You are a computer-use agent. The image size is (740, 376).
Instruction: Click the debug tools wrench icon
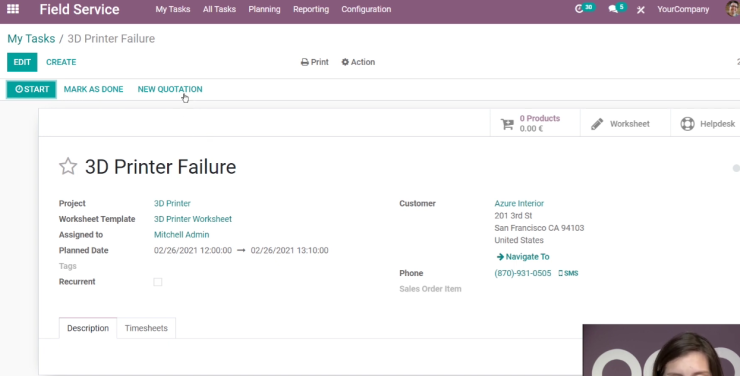point(640,9)
